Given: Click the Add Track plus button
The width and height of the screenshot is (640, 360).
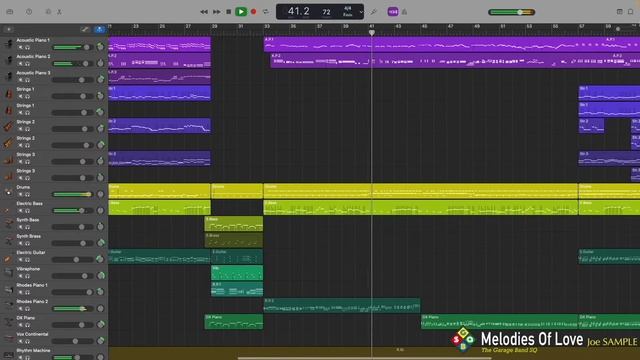Looking at the screenshot, I should [x=9, y=29].
